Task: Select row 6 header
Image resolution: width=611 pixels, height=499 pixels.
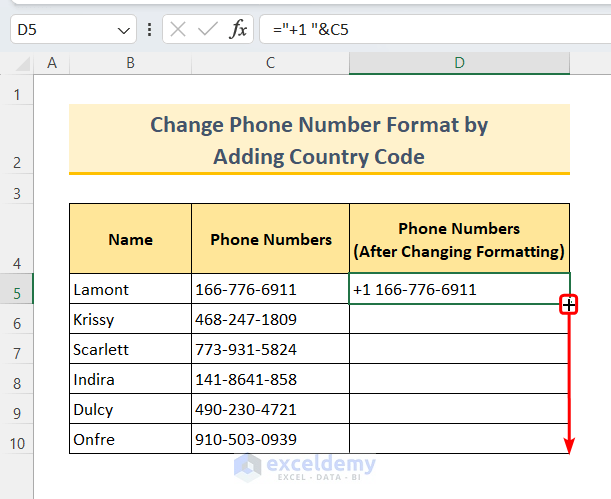Action: click(x=17, y=318)
